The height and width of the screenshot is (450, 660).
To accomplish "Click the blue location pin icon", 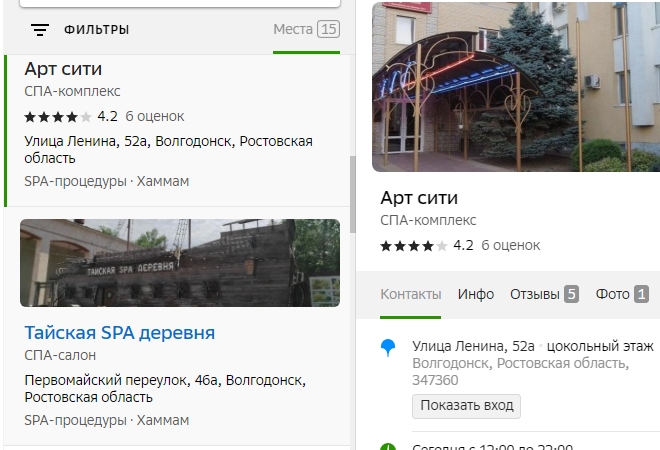I will click(x=388, y=348).
